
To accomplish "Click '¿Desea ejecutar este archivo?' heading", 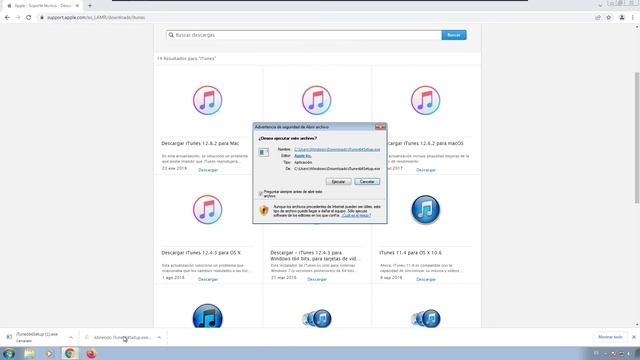I will click(287, 138).
